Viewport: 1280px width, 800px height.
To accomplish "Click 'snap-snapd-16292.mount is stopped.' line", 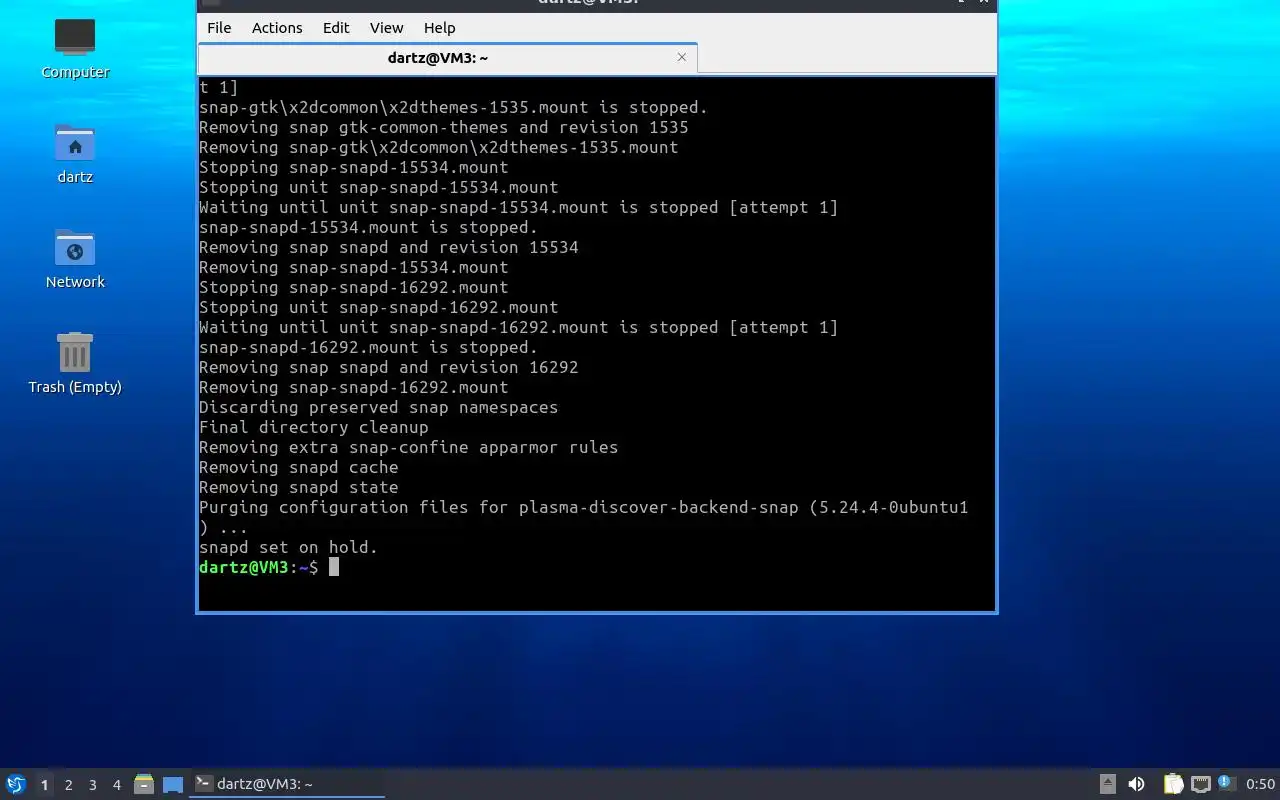I will [368, 347].
